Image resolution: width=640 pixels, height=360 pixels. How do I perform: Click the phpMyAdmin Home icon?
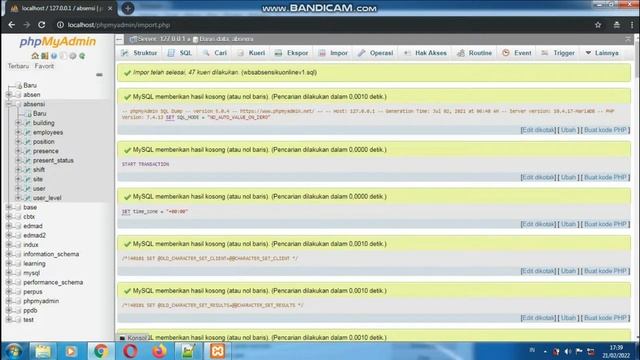[x=35, y=56]
